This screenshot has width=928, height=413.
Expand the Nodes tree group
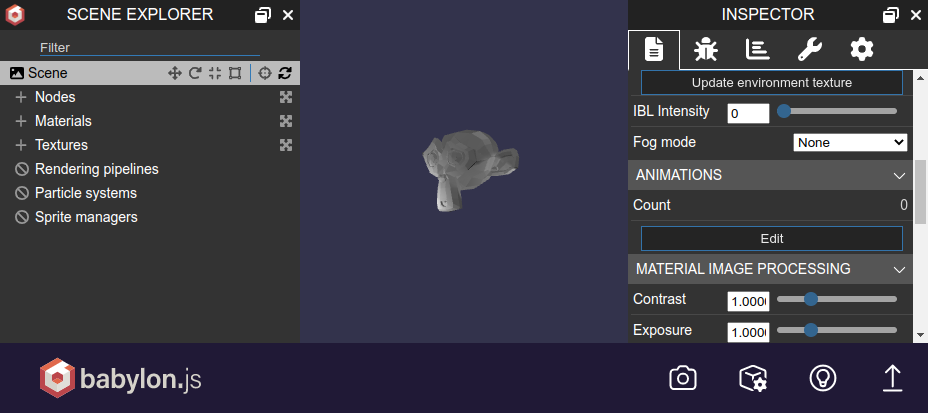point(21,97)
